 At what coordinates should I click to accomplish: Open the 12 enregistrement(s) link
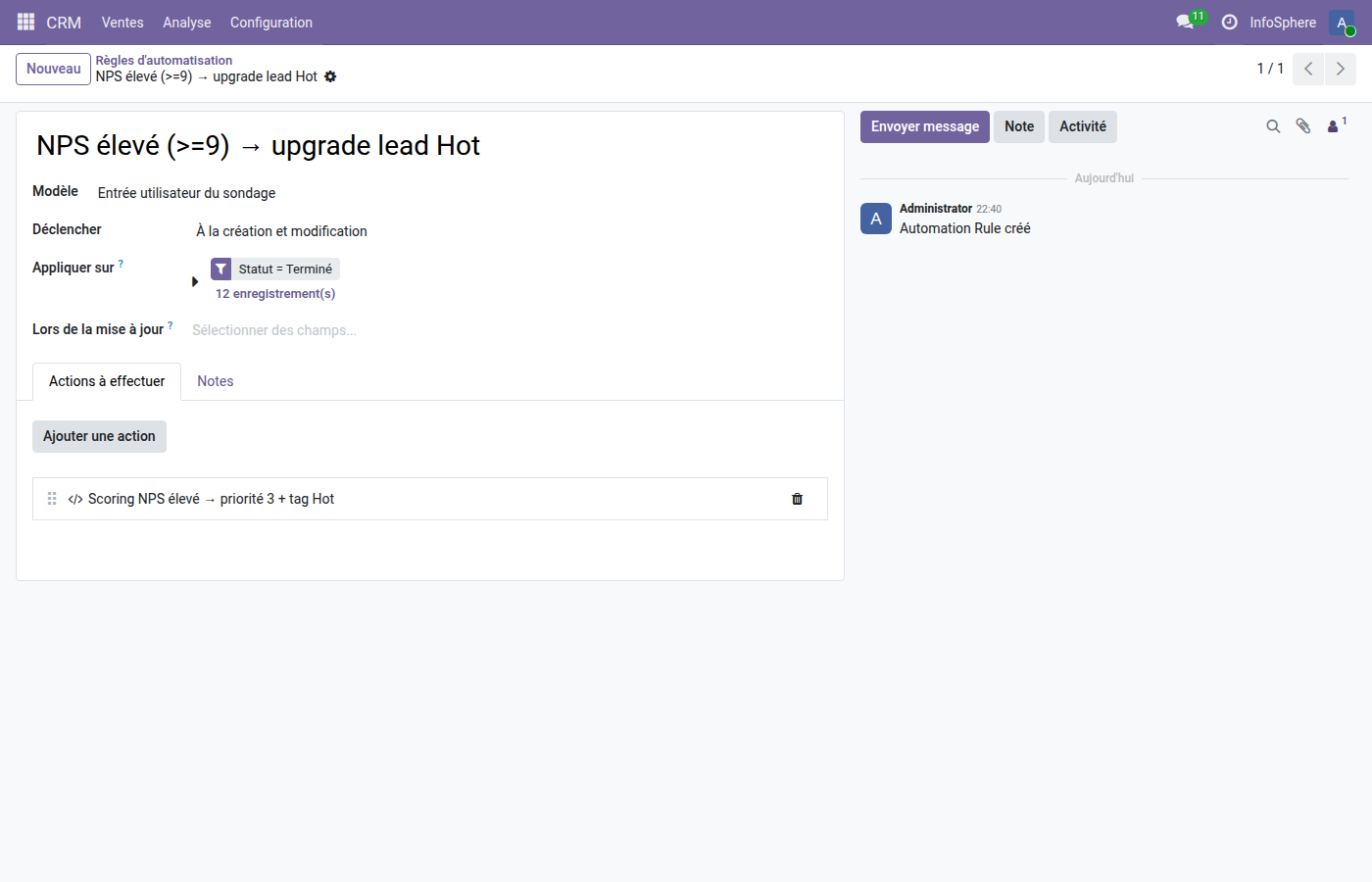[x=275, y=293]
